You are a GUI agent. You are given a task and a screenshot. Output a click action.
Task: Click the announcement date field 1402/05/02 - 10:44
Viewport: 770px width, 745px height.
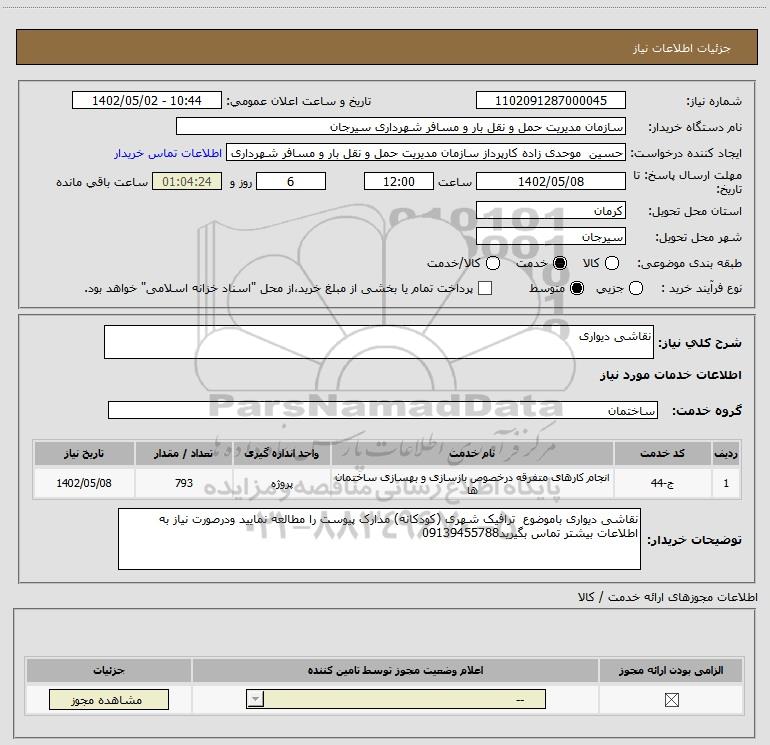click(147, 100)
